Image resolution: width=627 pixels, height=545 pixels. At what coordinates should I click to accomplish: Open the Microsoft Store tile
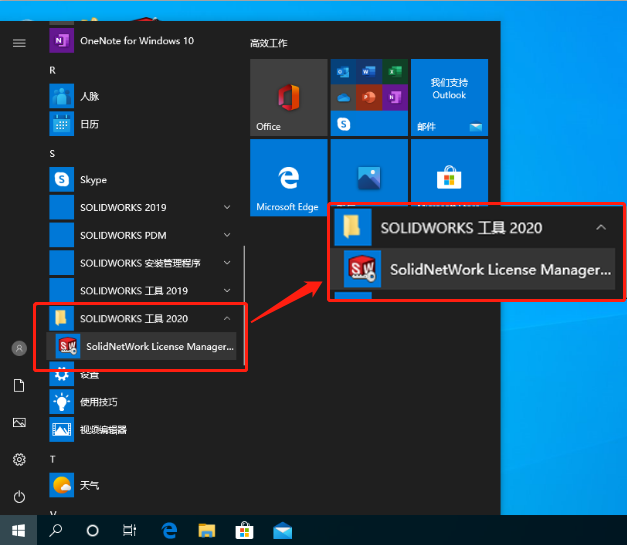point(449,172)
